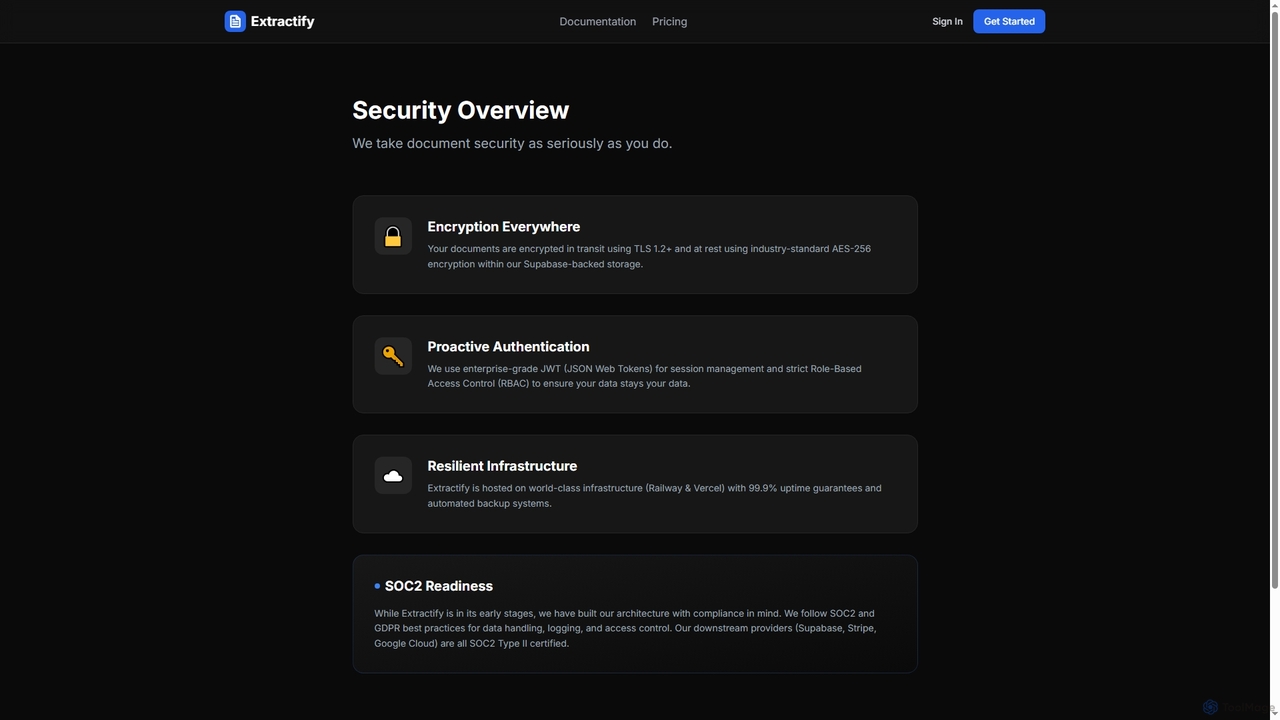This screenshot has height=720, width=1280.
Task: Open the Documentation nav item
Action: (598, 21)
